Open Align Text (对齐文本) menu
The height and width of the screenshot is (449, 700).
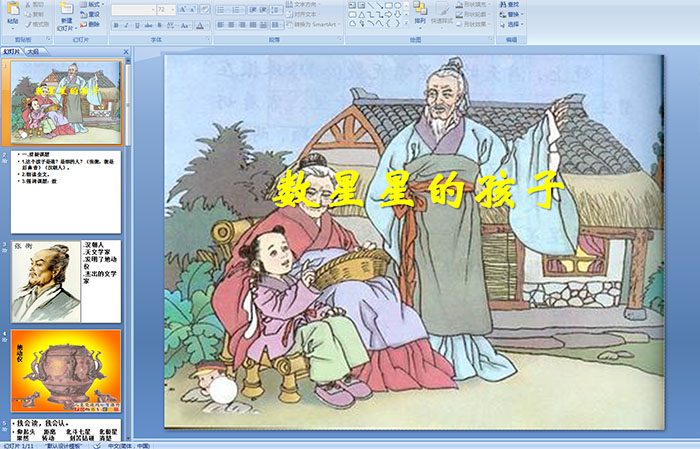303,14
